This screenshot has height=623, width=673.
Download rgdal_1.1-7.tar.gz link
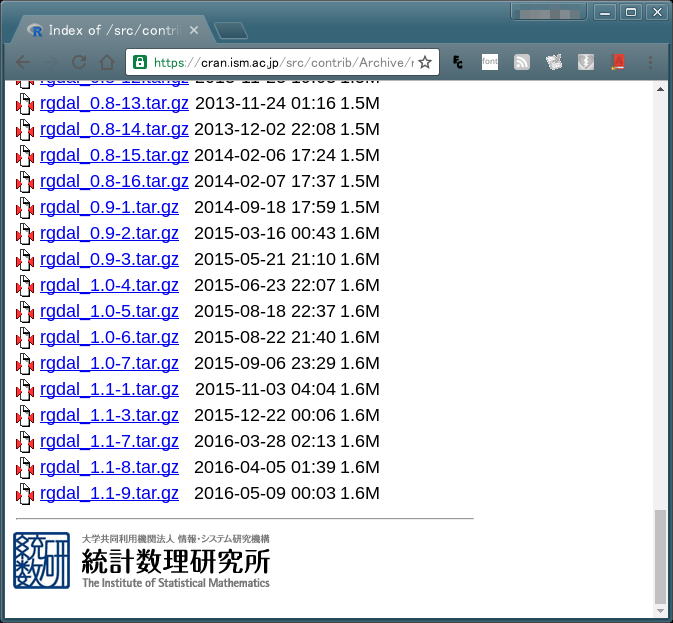pos(109,442)
